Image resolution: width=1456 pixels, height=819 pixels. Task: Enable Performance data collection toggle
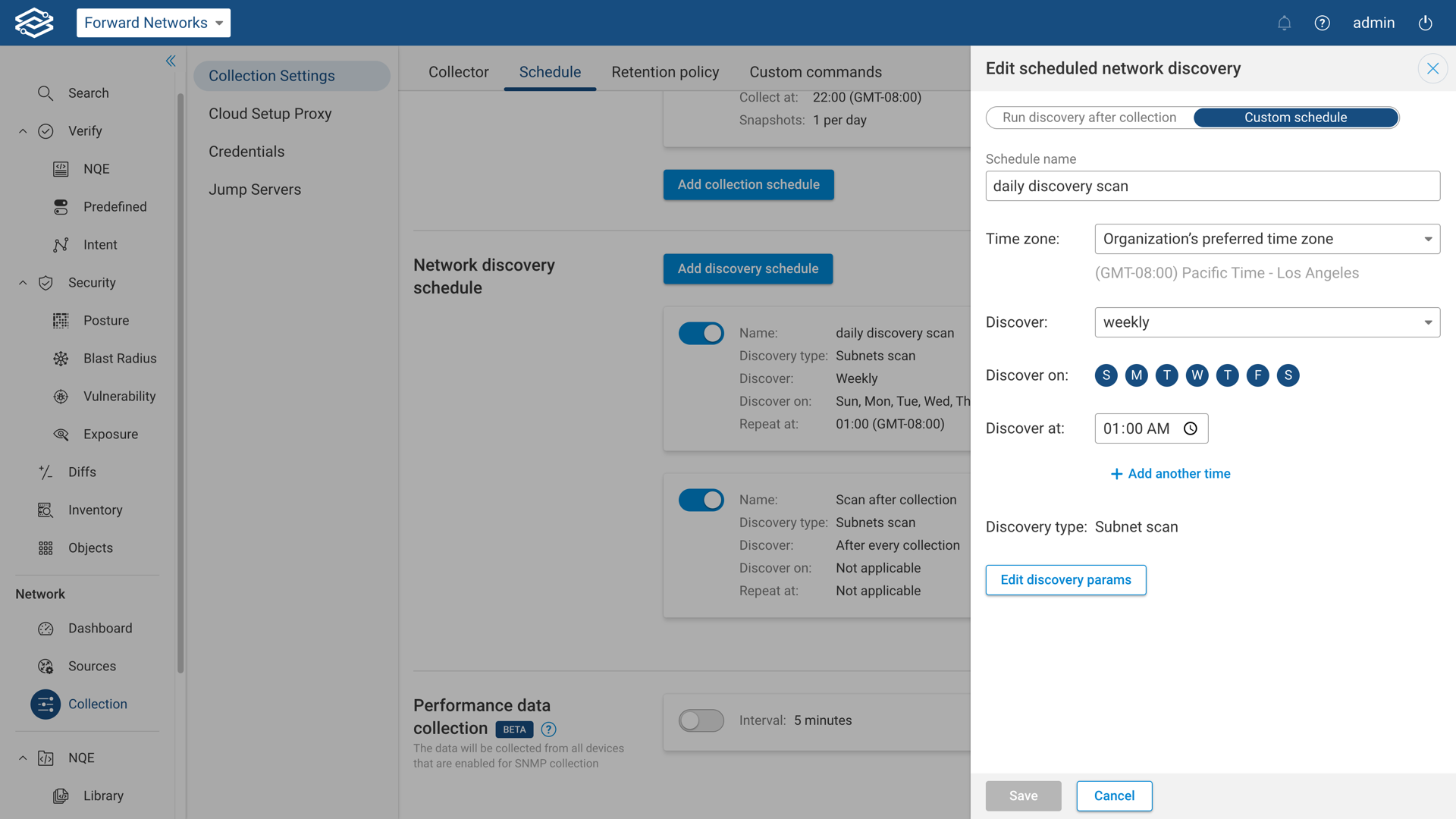click(701, 720)
